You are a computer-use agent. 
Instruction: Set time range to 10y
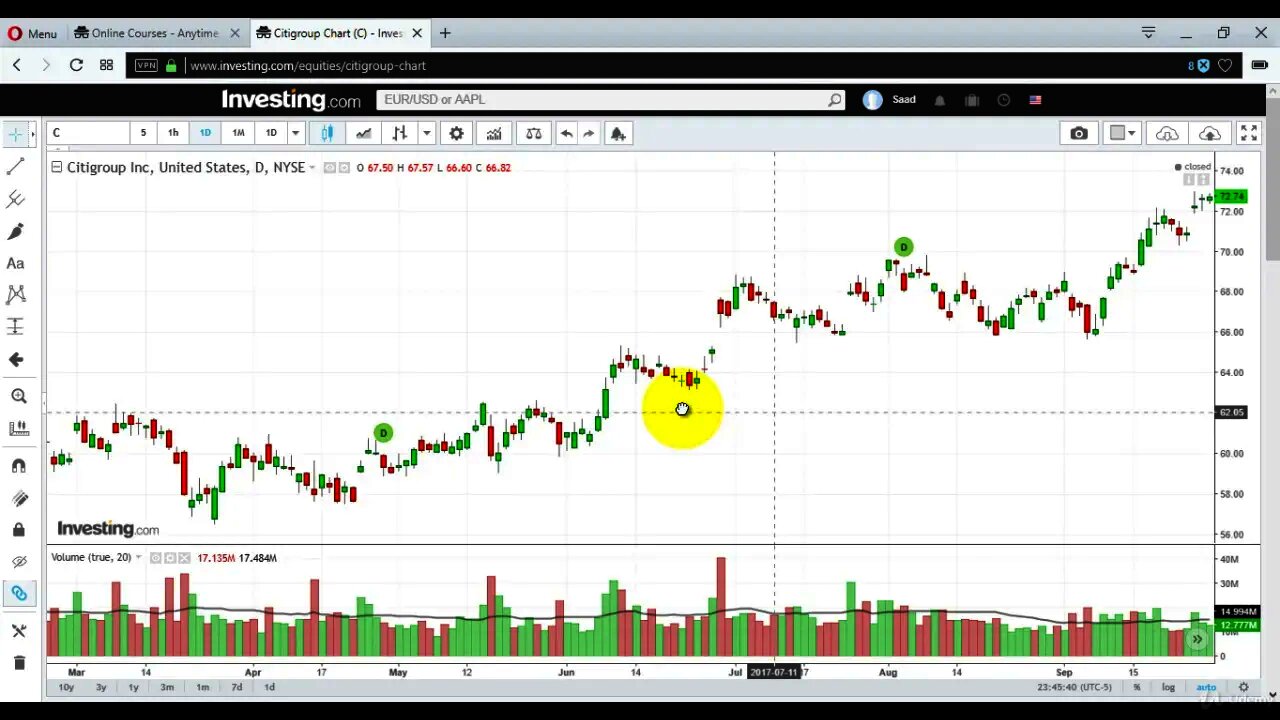coord(66,687)
